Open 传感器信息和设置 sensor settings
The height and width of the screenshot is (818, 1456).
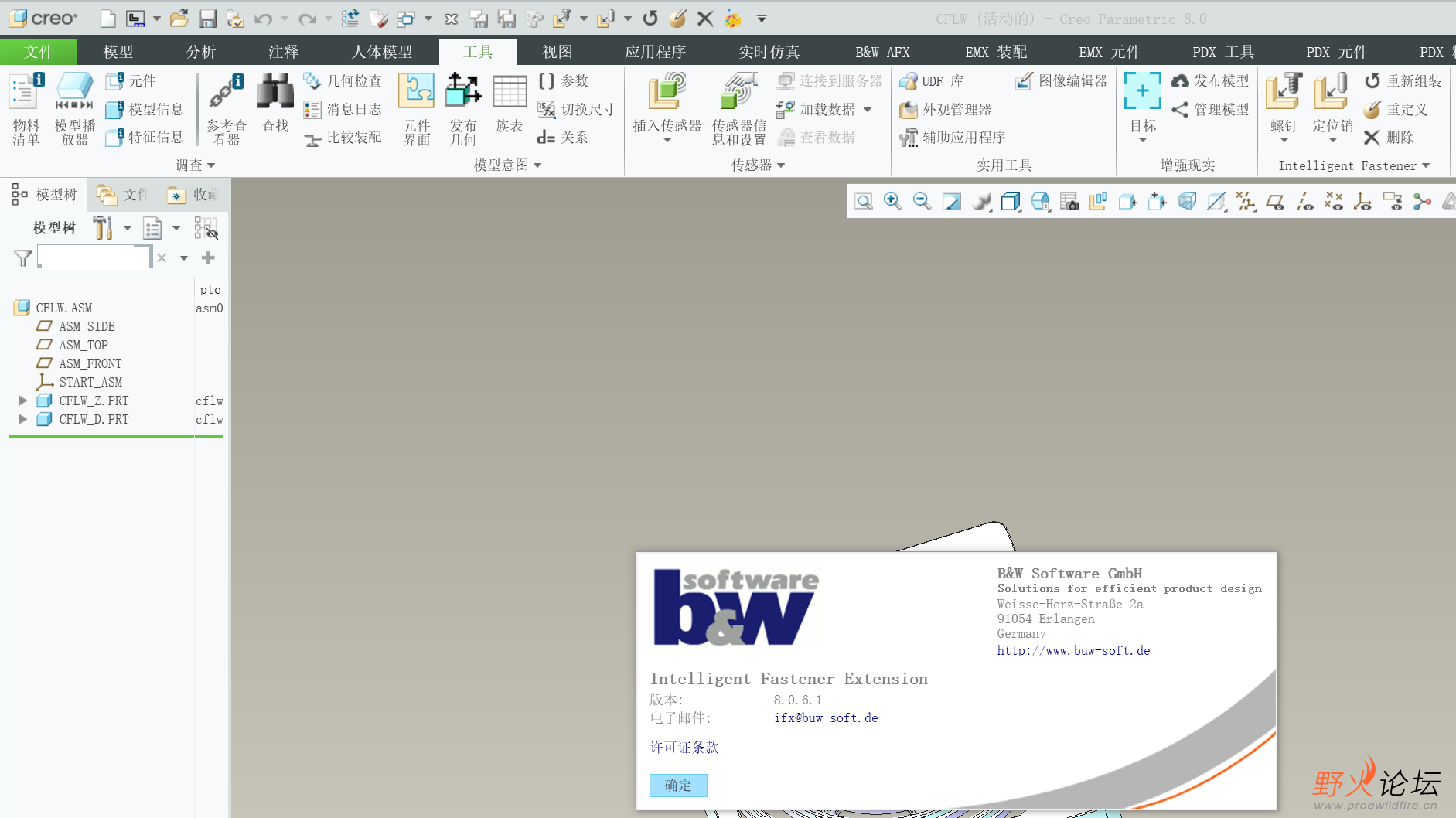(x=738, y=109)
